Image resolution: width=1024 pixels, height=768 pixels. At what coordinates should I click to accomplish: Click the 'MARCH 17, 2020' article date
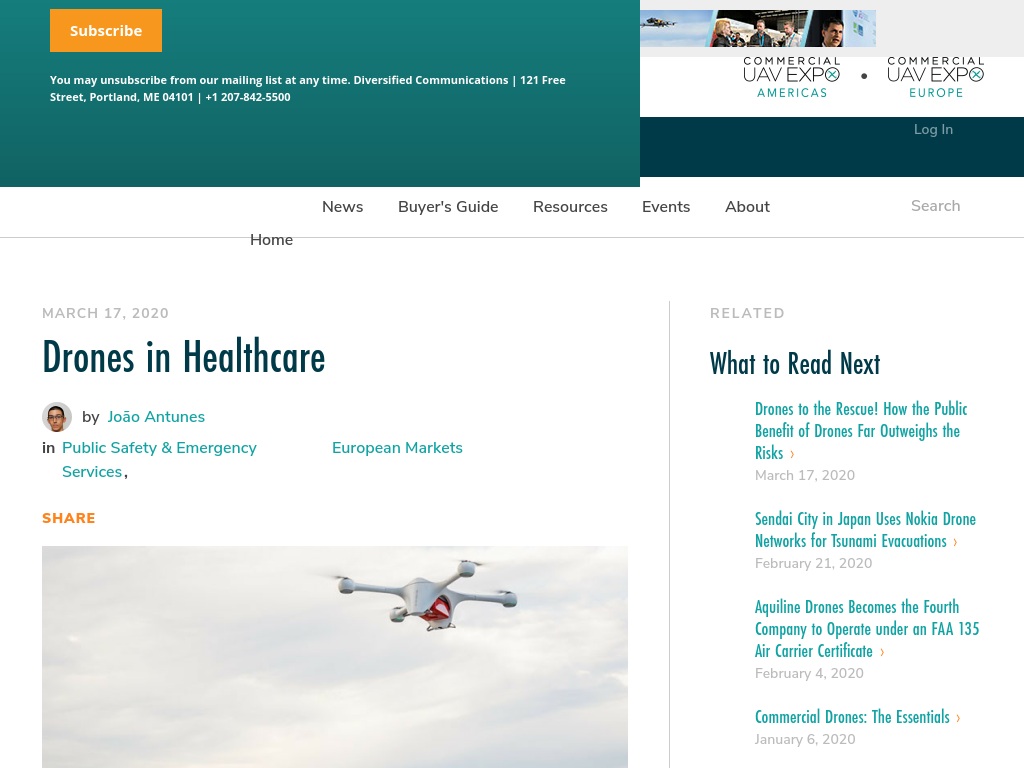click(x=105, y=313)
